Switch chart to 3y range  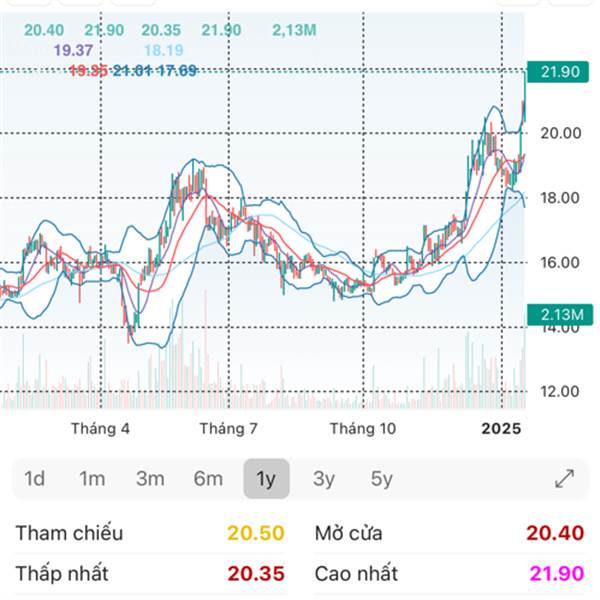pos(324,479)
